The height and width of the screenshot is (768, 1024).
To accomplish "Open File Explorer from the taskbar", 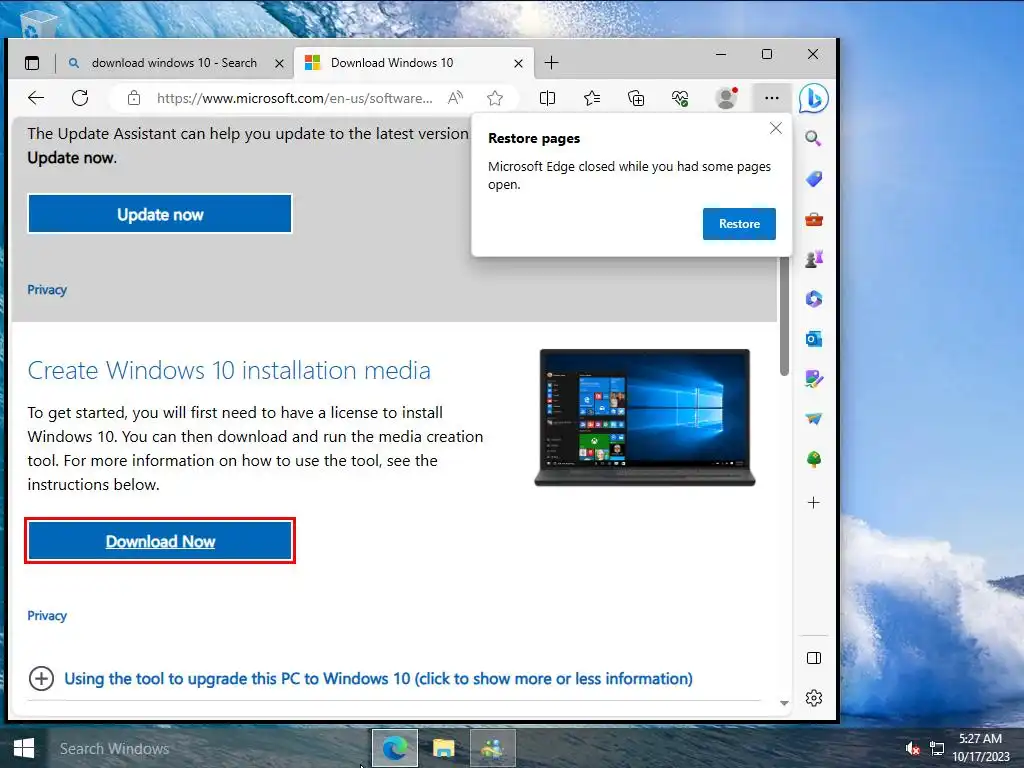I will pos(443,748).
